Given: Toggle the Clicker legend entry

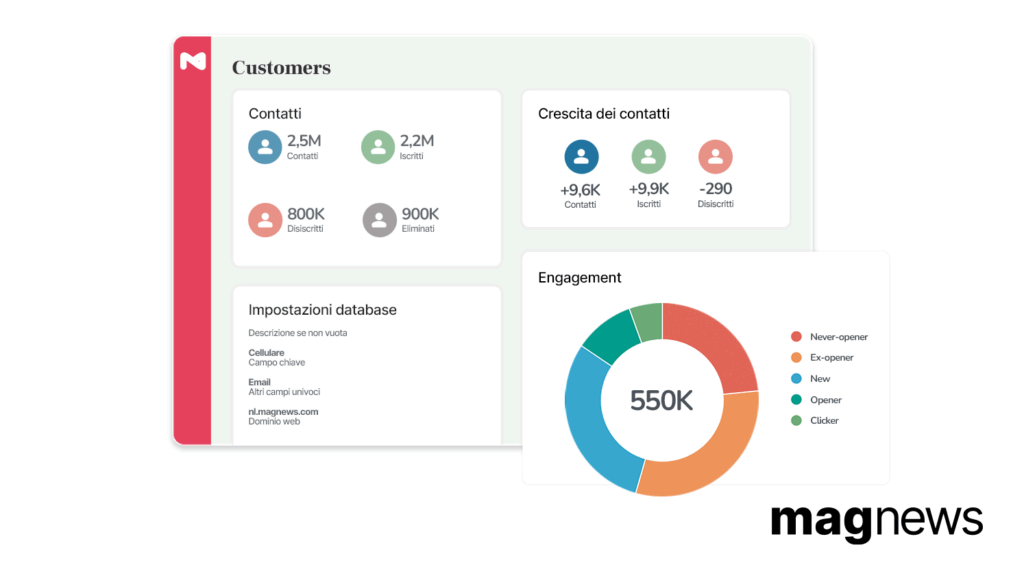Looking at the screenshot, I should click(x=815, y=421).
